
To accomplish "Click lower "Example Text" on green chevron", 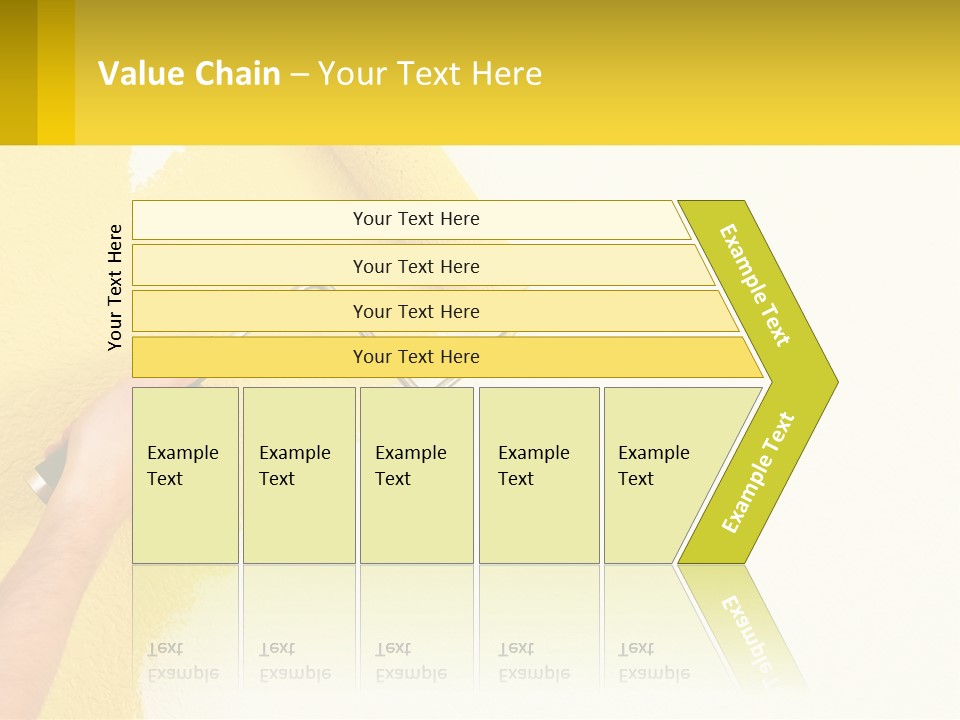I will click(758, 473).
